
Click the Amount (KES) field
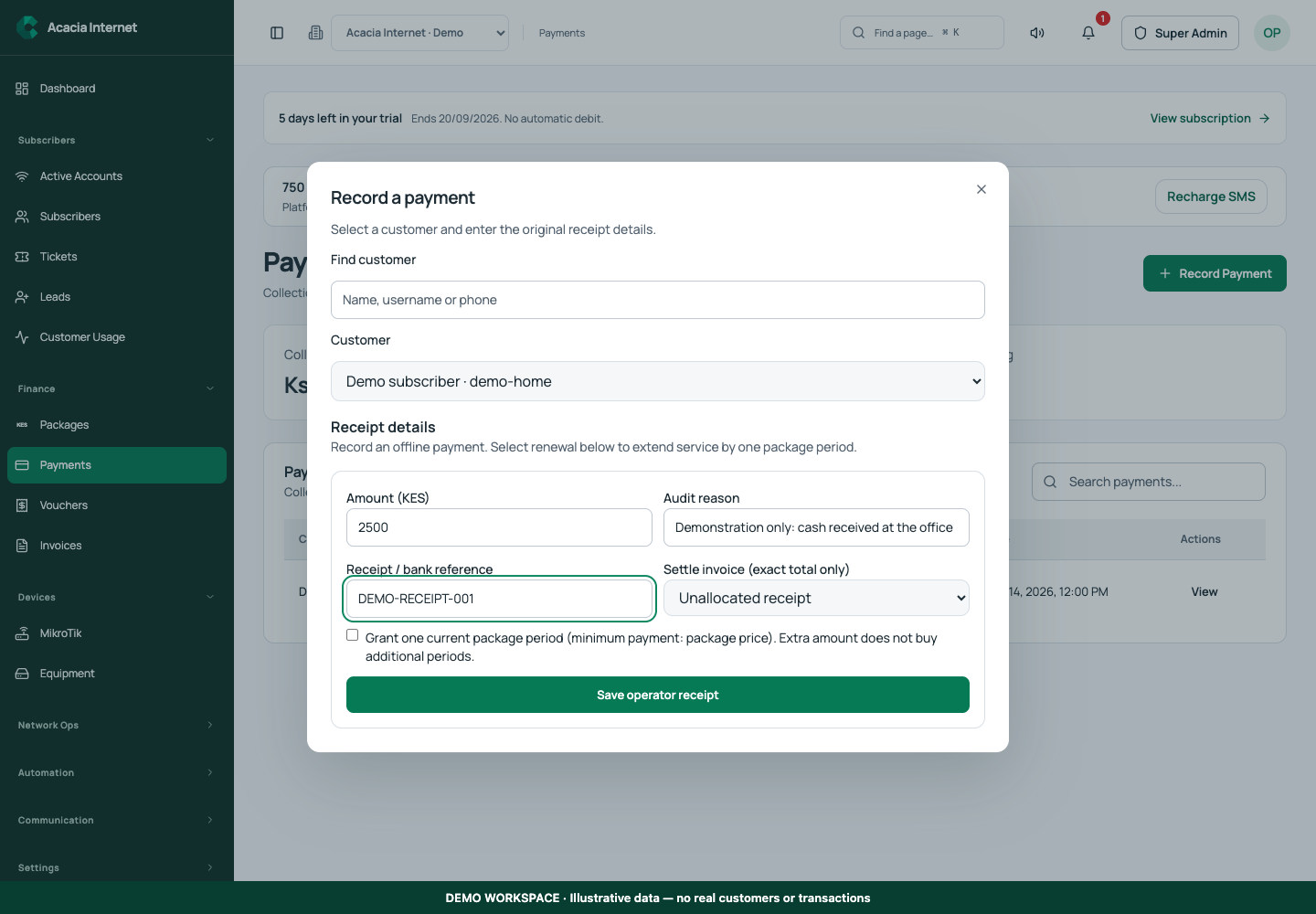(499, 527)
